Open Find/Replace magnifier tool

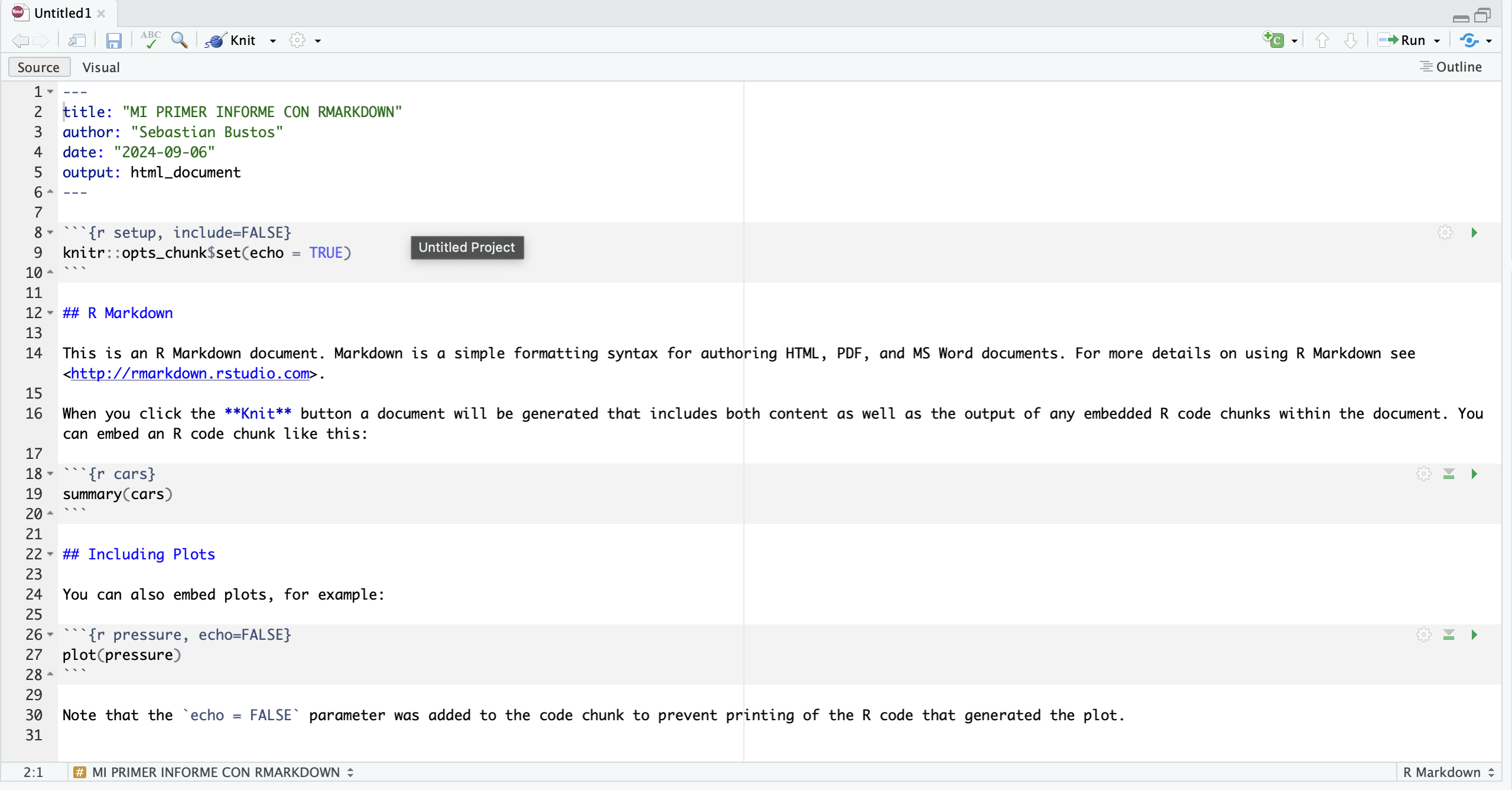[180, 40]
